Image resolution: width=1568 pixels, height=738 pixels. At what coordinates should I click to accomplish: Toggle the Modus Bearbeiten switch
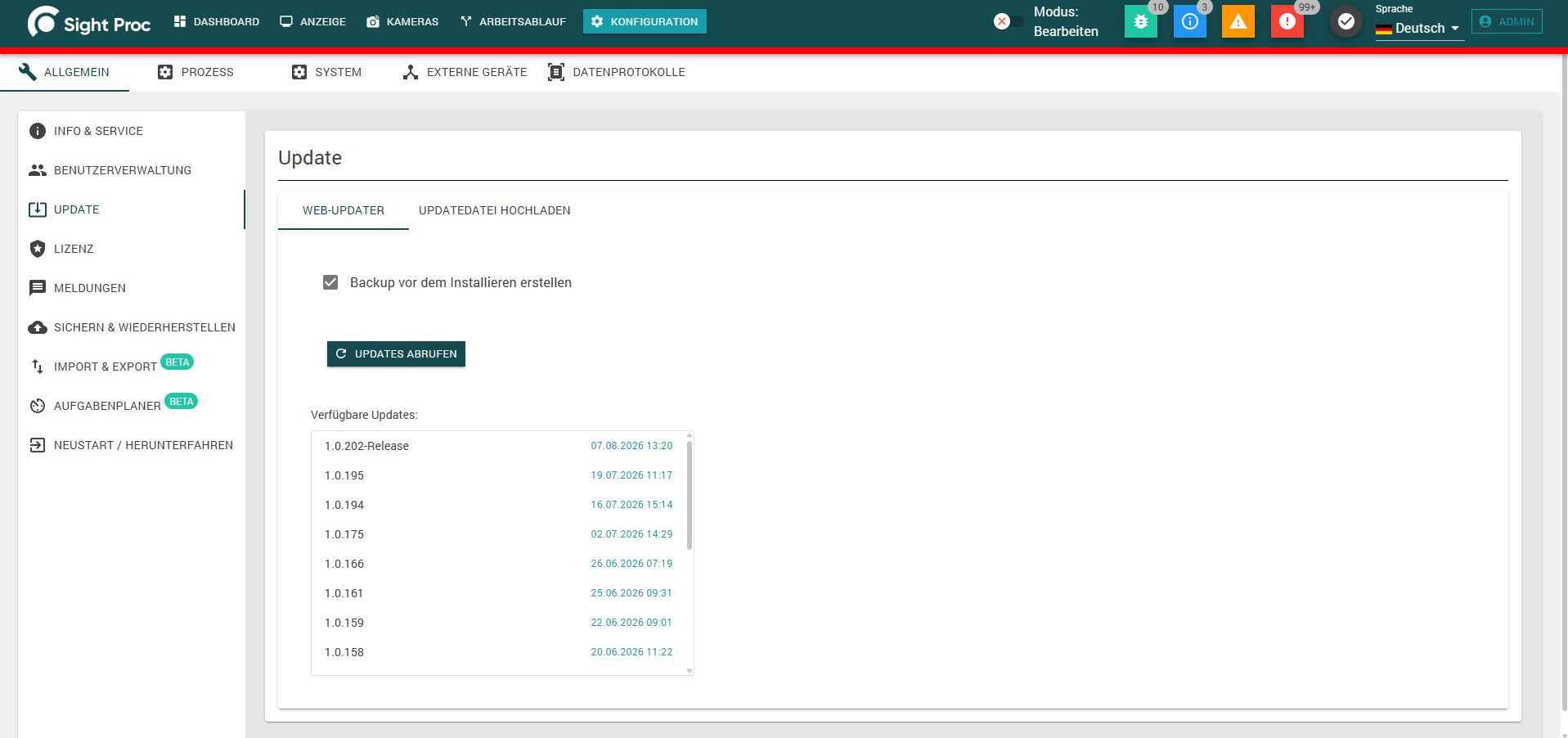(x=1008, y=22)
